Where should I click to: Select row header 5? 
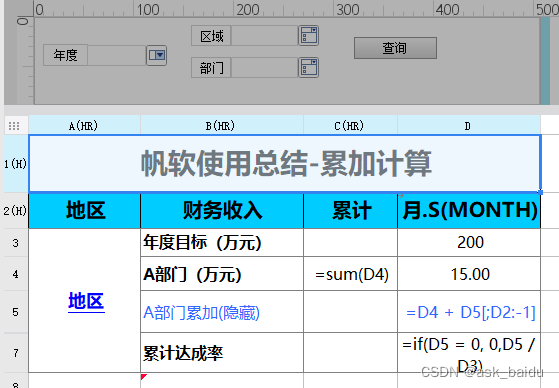click(16, 312)
